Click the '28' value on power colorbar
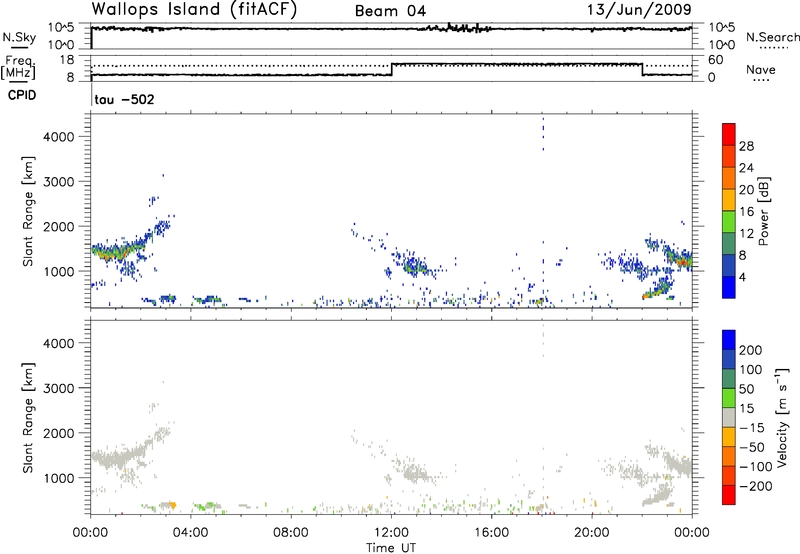Image resolution: width=800 pixels, height=554 pixels. point(746,146)
